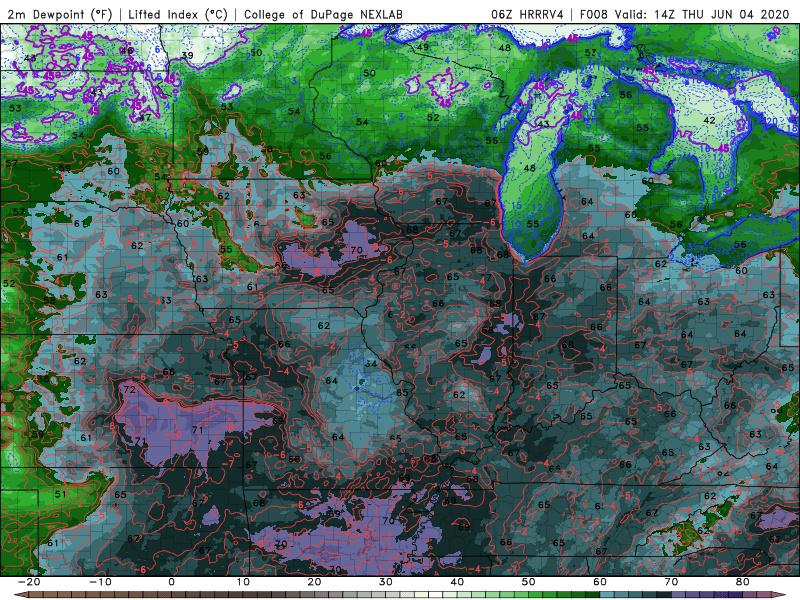Click the "06Z HRRRV4" model run label

[527, 14]
